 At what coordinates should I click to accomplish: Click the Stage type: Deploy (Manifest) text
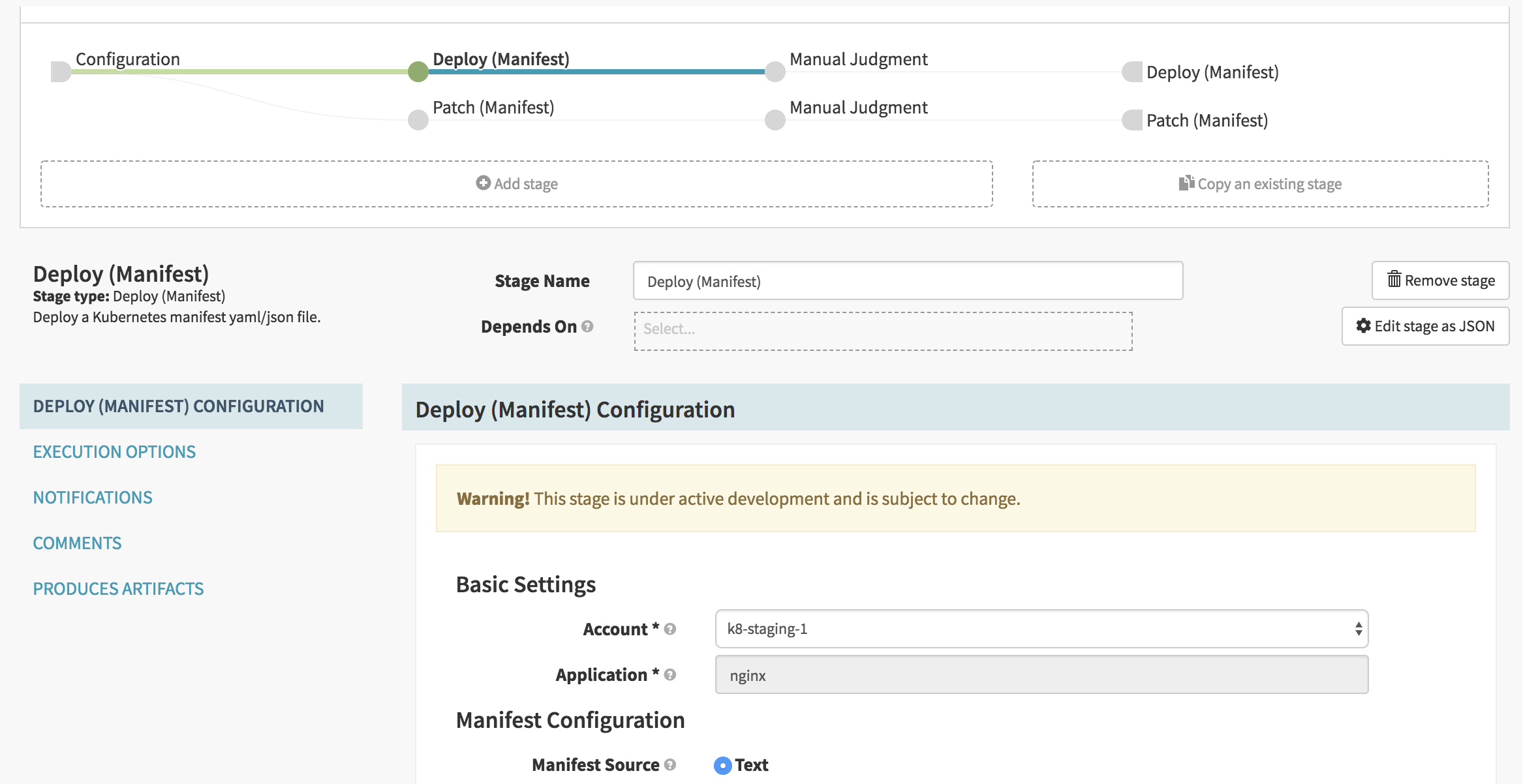pos(129,296)
